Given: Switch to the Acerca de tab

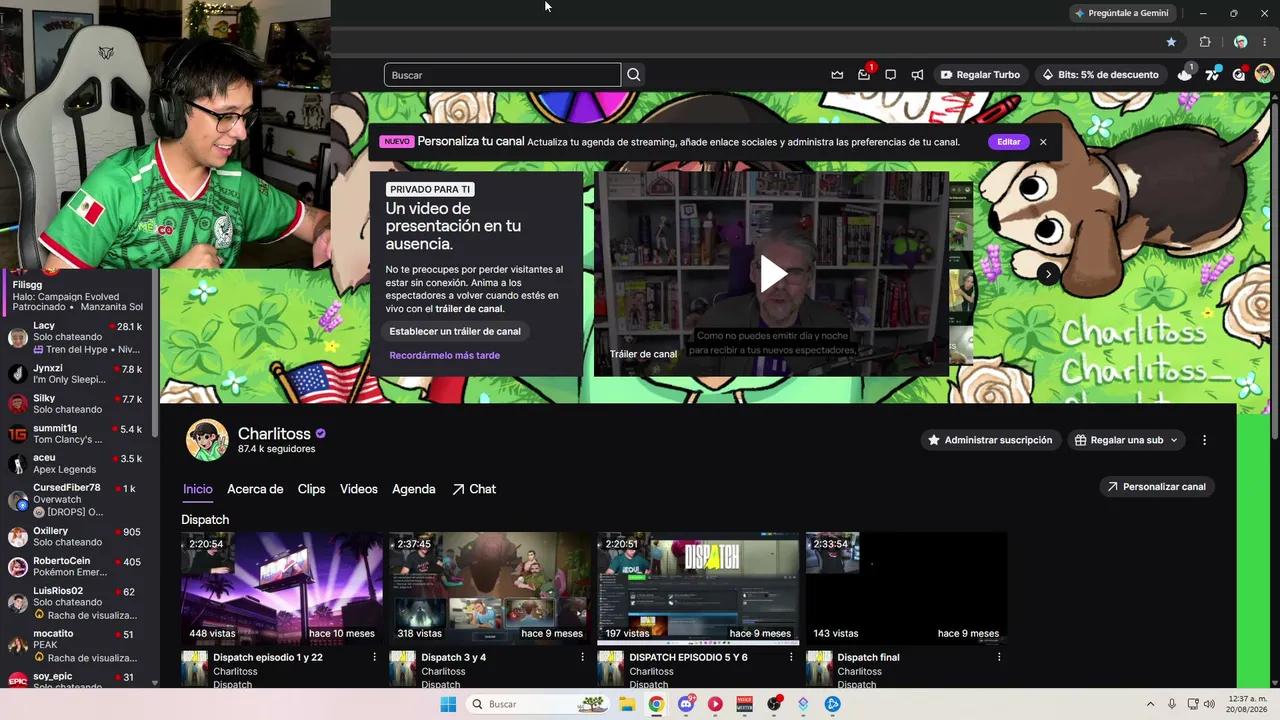Looking at the screenshot, I should 255,489.
